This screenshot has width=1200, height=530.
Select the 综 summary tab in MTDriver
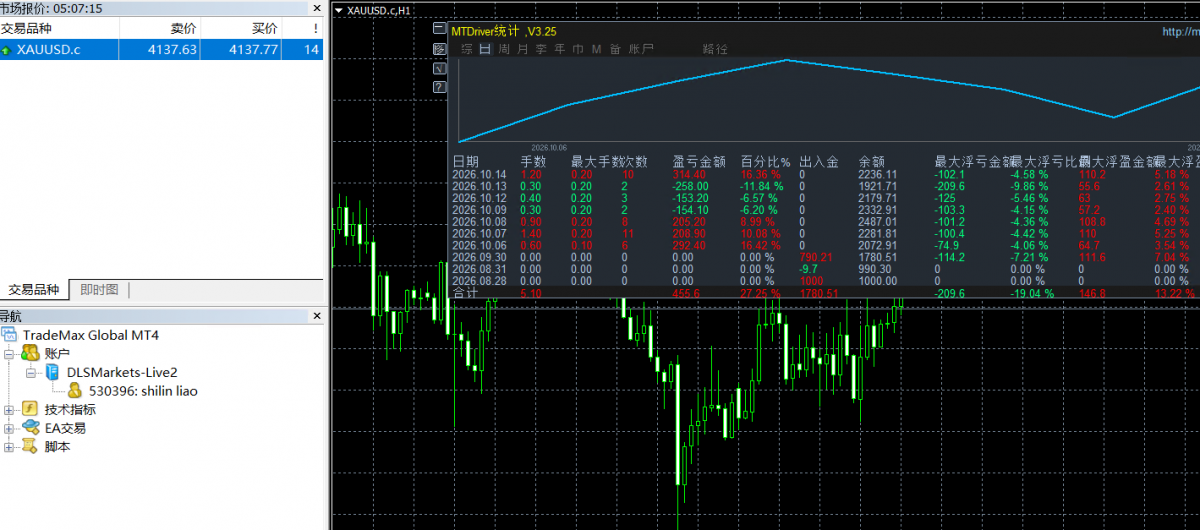pyautogui.click(x=466, y=48)
